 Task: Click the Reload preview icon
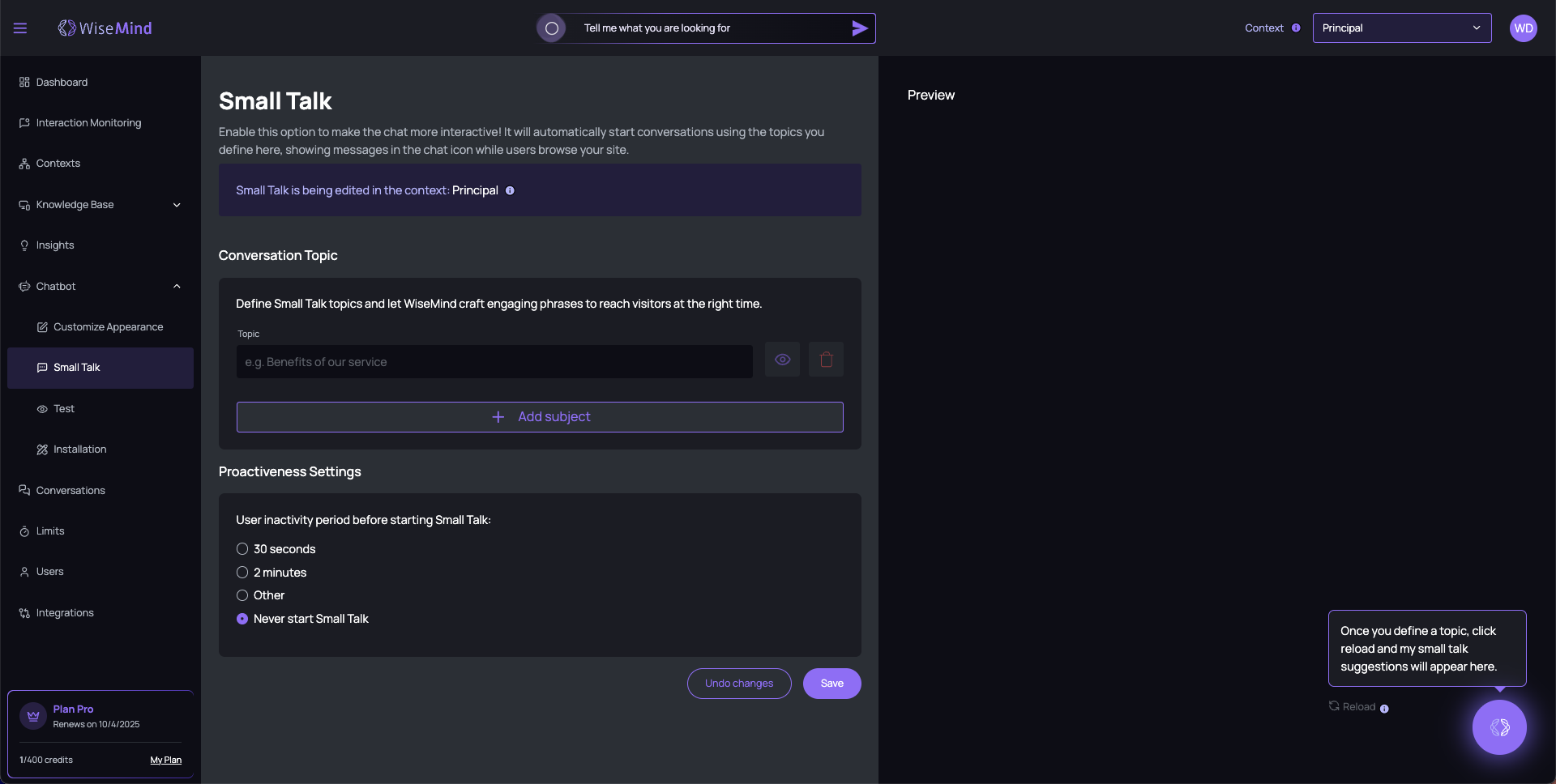(x=1334, y=706)
